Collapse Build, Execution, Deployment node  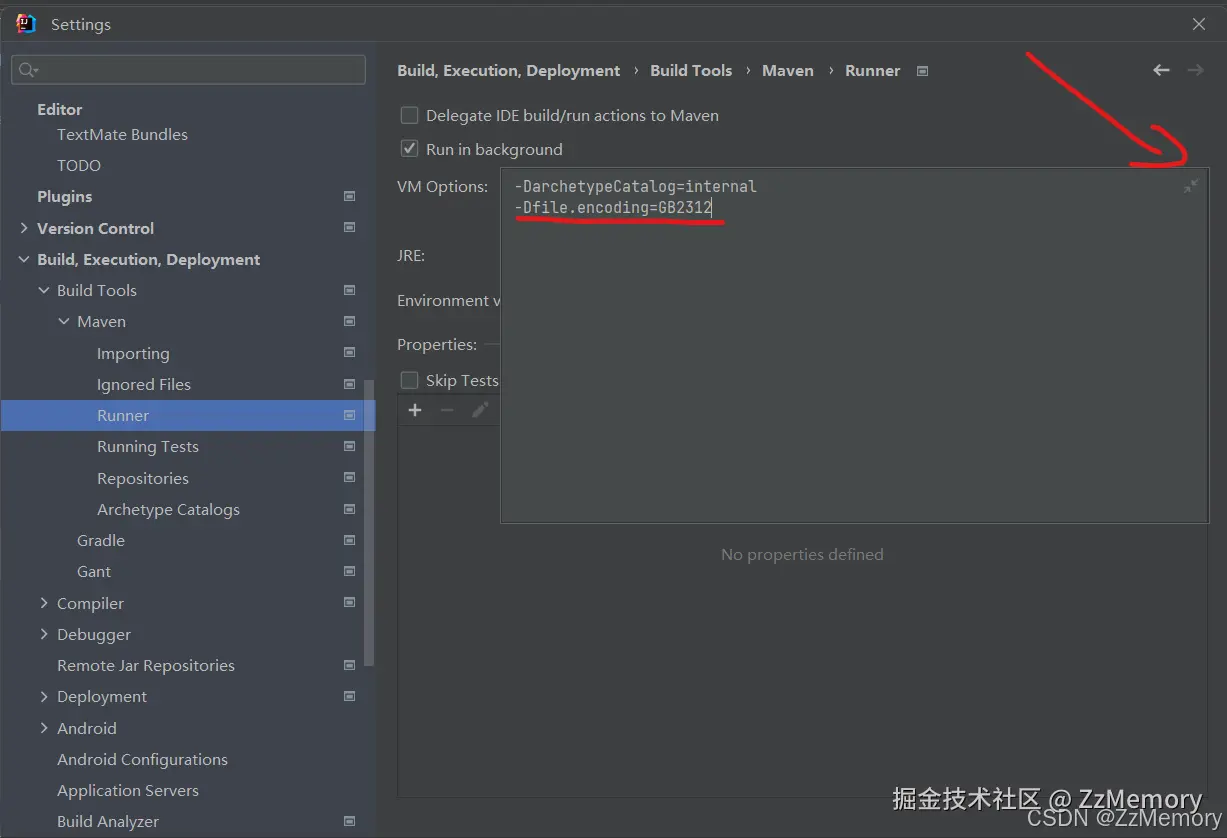click(23, 259)
